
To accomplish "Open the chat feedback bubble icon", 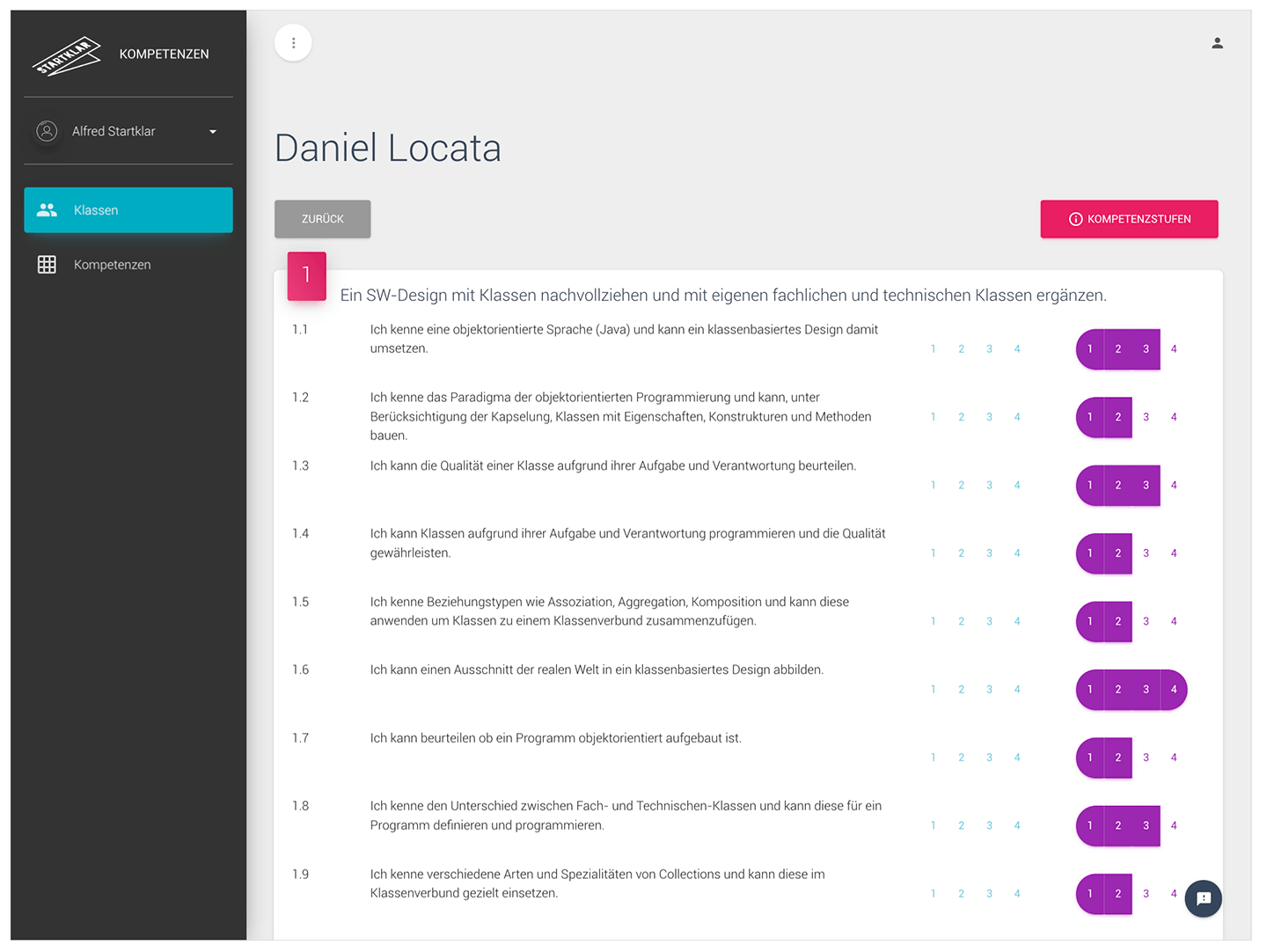I will tap(1203, 898).
